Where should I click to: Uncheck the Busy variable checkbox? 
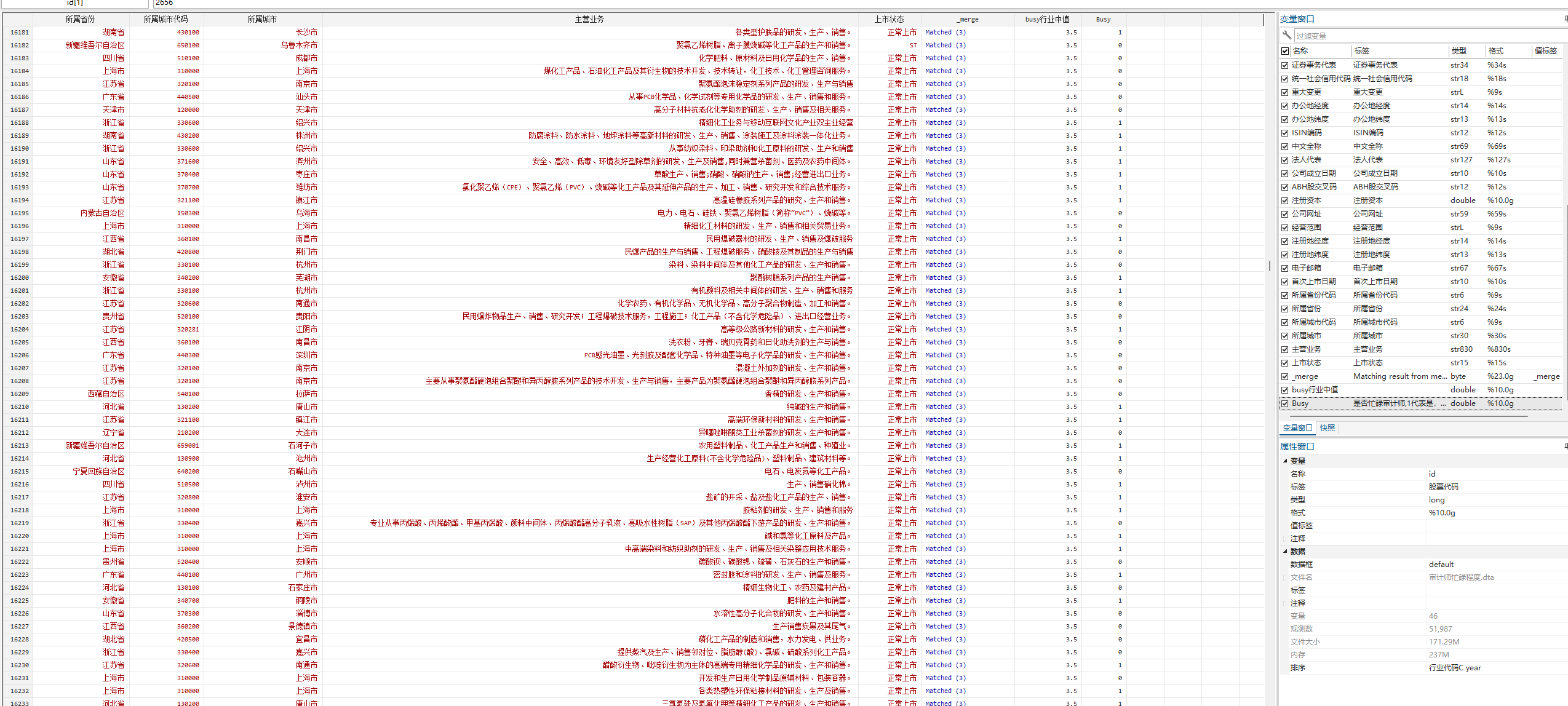(1285, 403)
